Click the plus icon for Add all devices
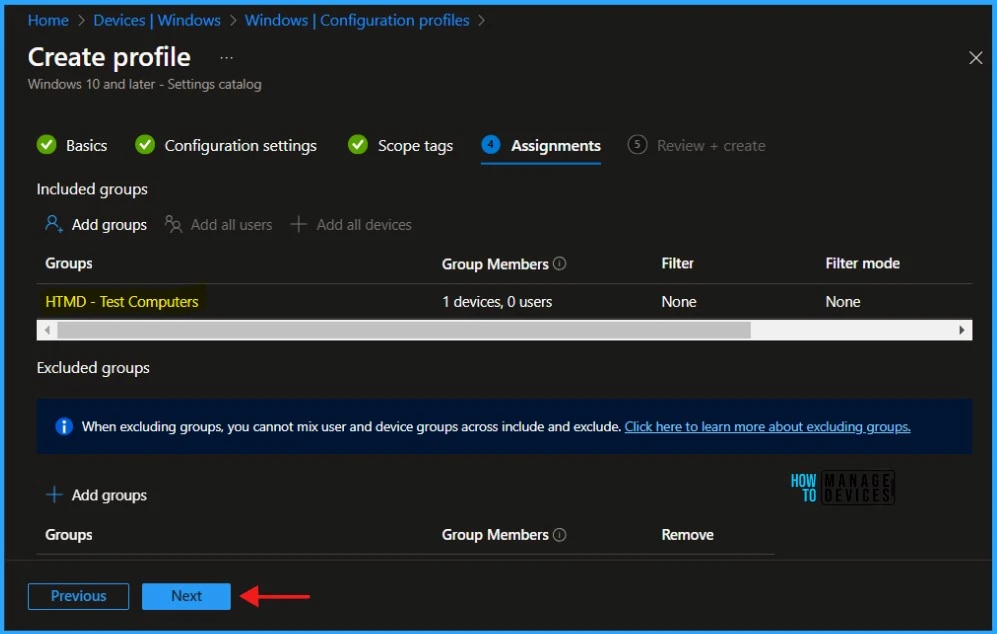Image resolution: width=997 pixels, height=634 pixels. coord(298,225)
